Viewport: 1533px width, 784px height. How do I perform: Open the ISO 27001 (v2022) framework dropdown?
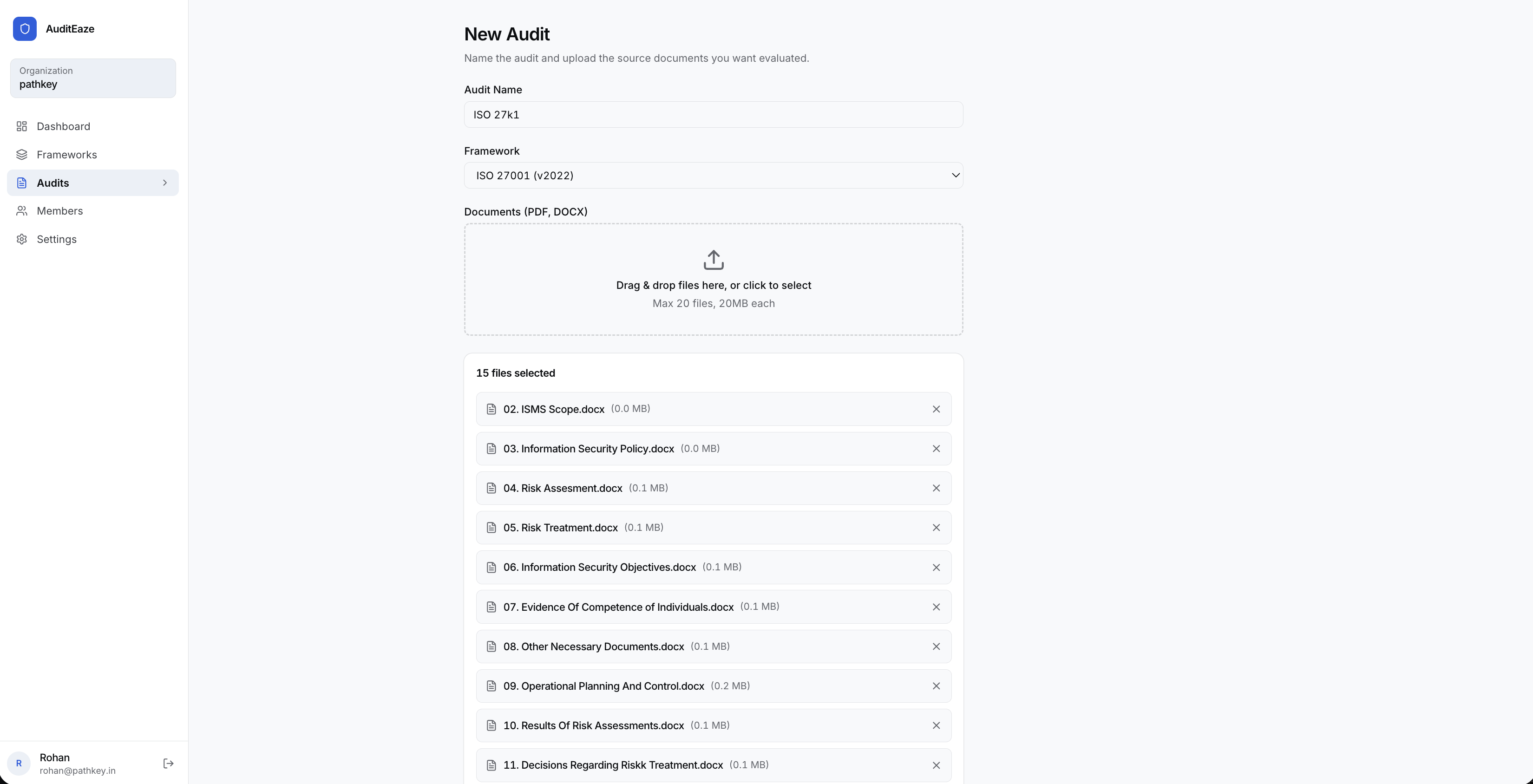click(x=713, y=176)
